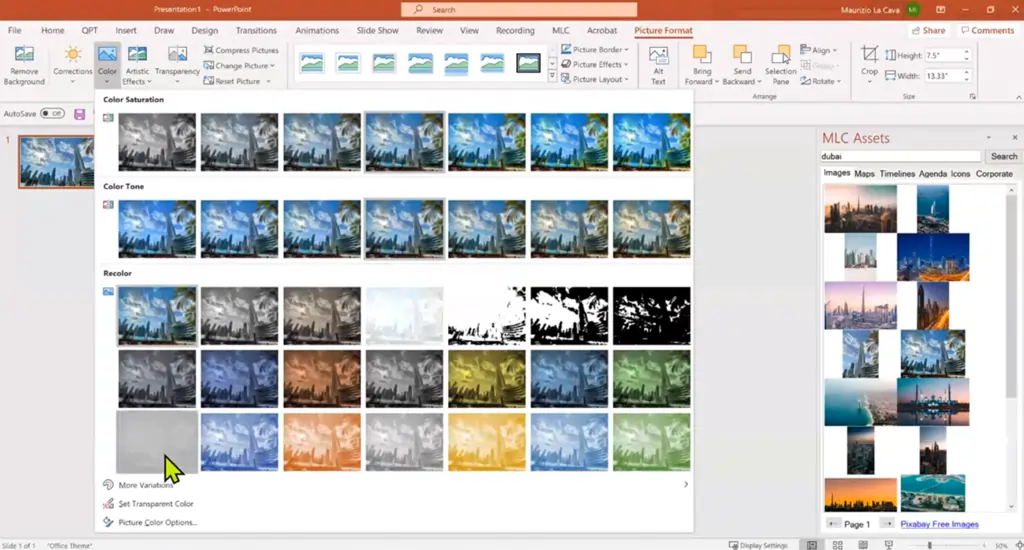This screenshot has height=550, width=1024.
Task: Open the Insert tab
Action: pos(126,31)
